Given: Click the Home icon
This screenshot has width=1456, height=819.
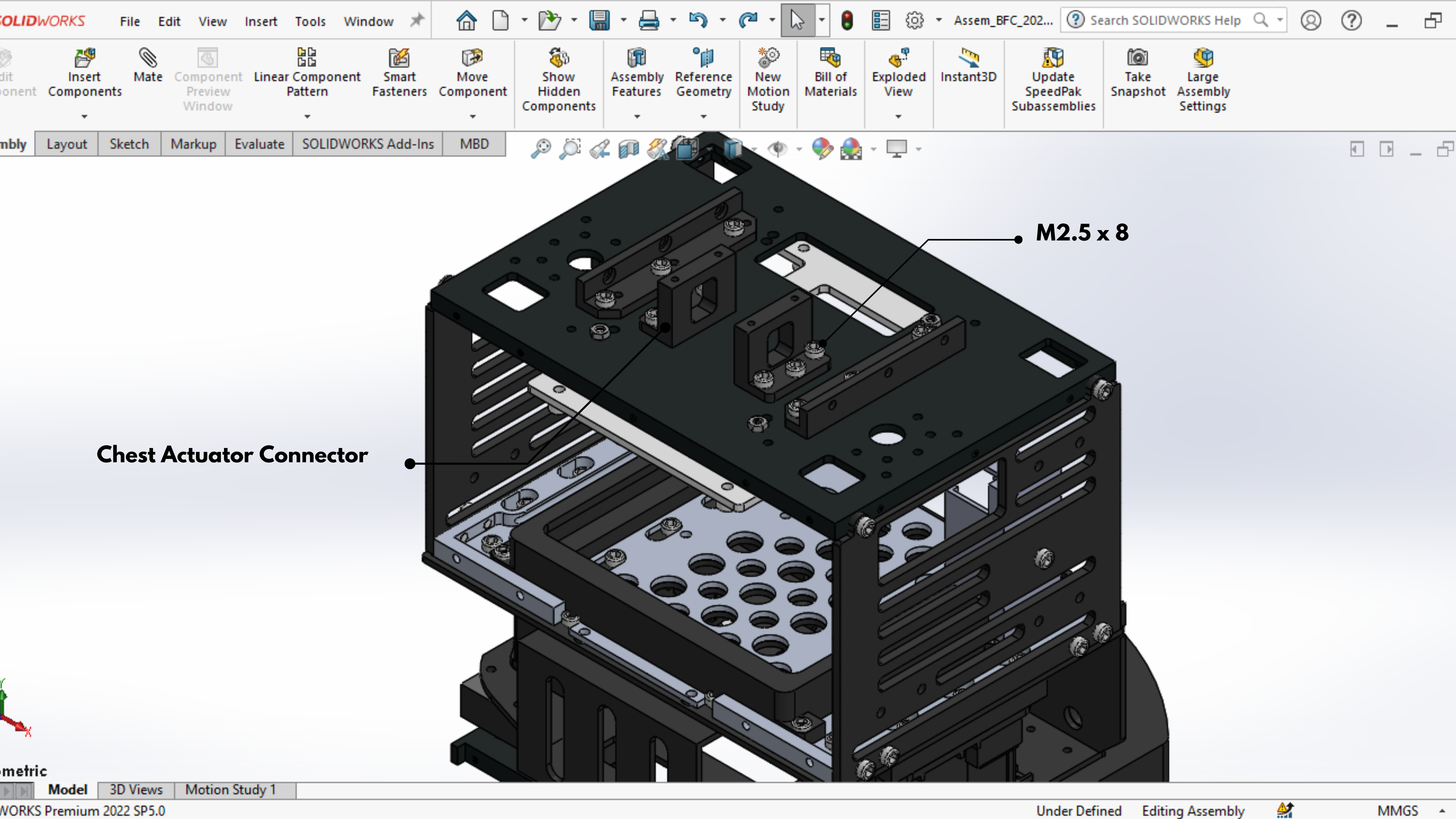Looking at the screenshot, I should pyautogui.click(x=466, y=20).
